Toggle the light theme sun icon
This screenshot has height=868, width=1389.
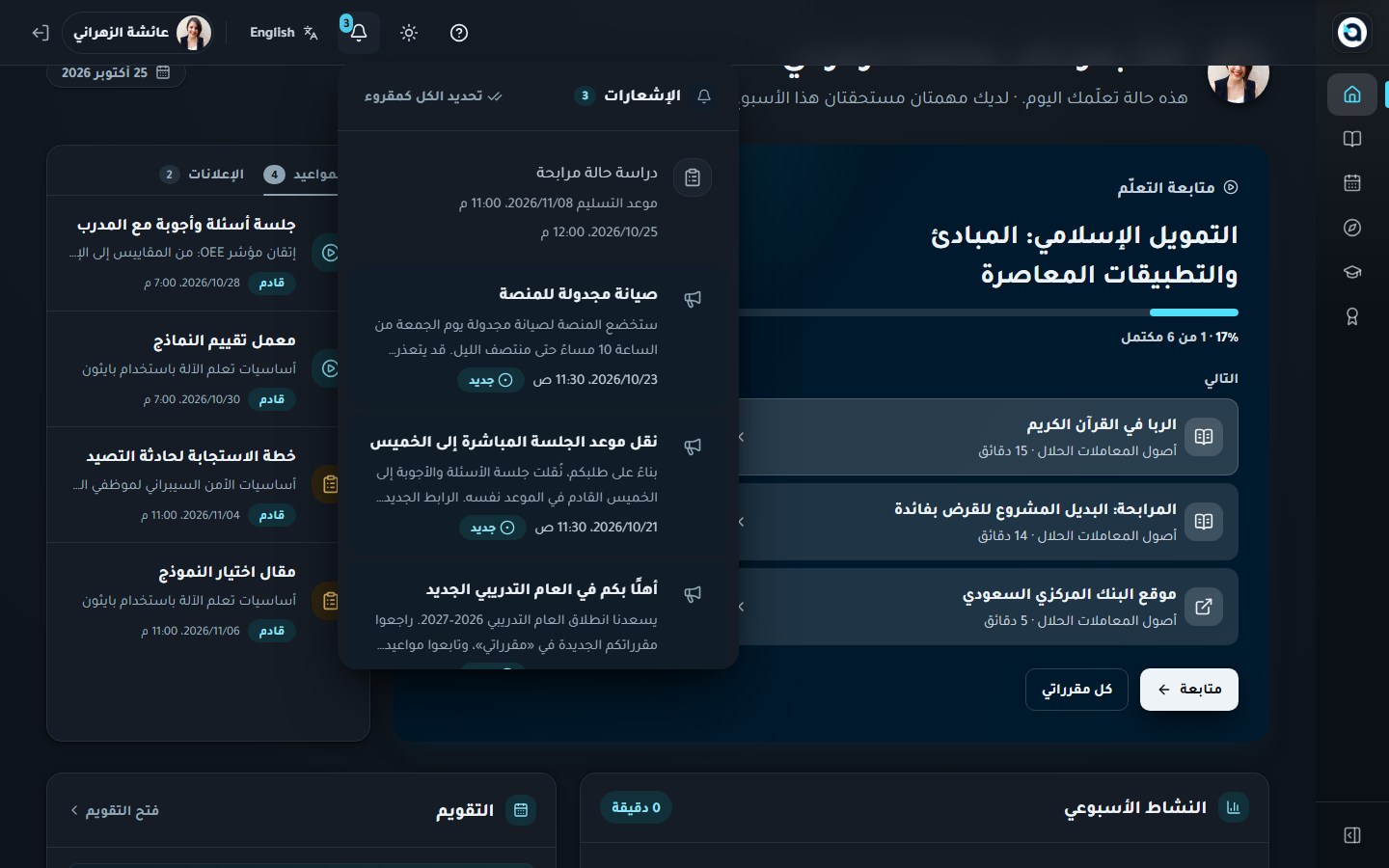[409, 33]
